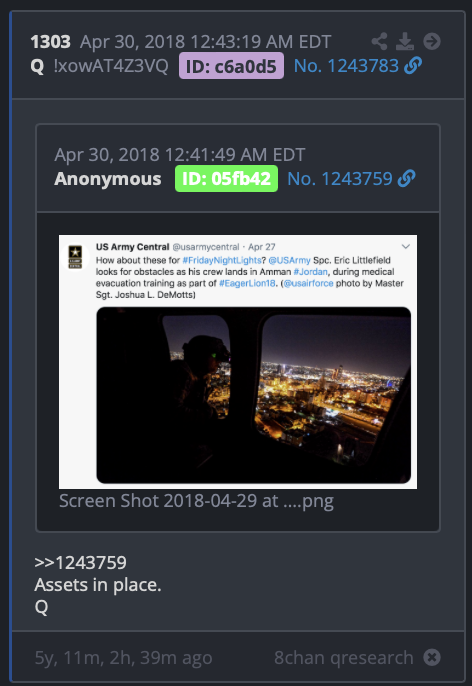
Task: Dismiss the 8chan qresearch tag with the X icon
Action: pyautogui.click(x=432, y=657)
